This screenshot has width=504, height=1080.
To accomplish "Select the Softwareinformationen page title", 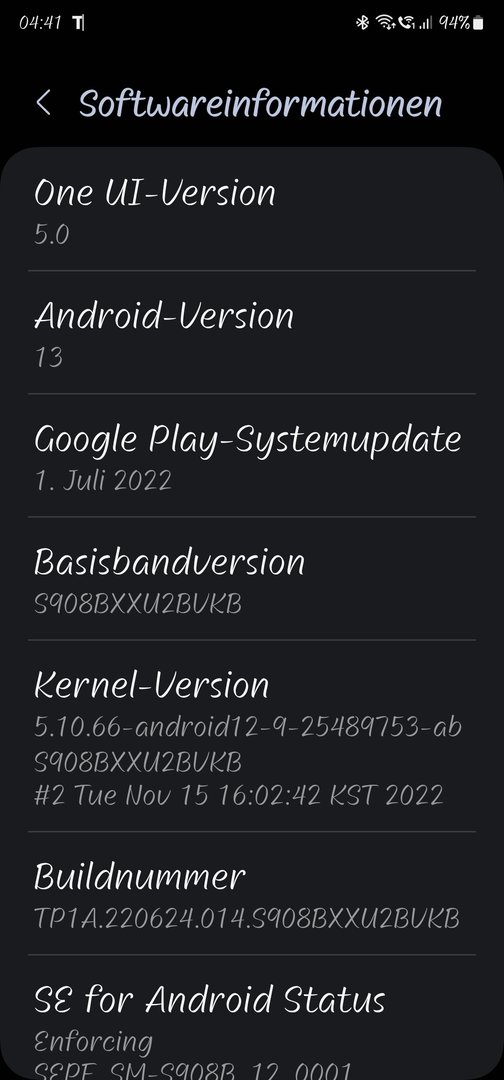I will point(260,103).
